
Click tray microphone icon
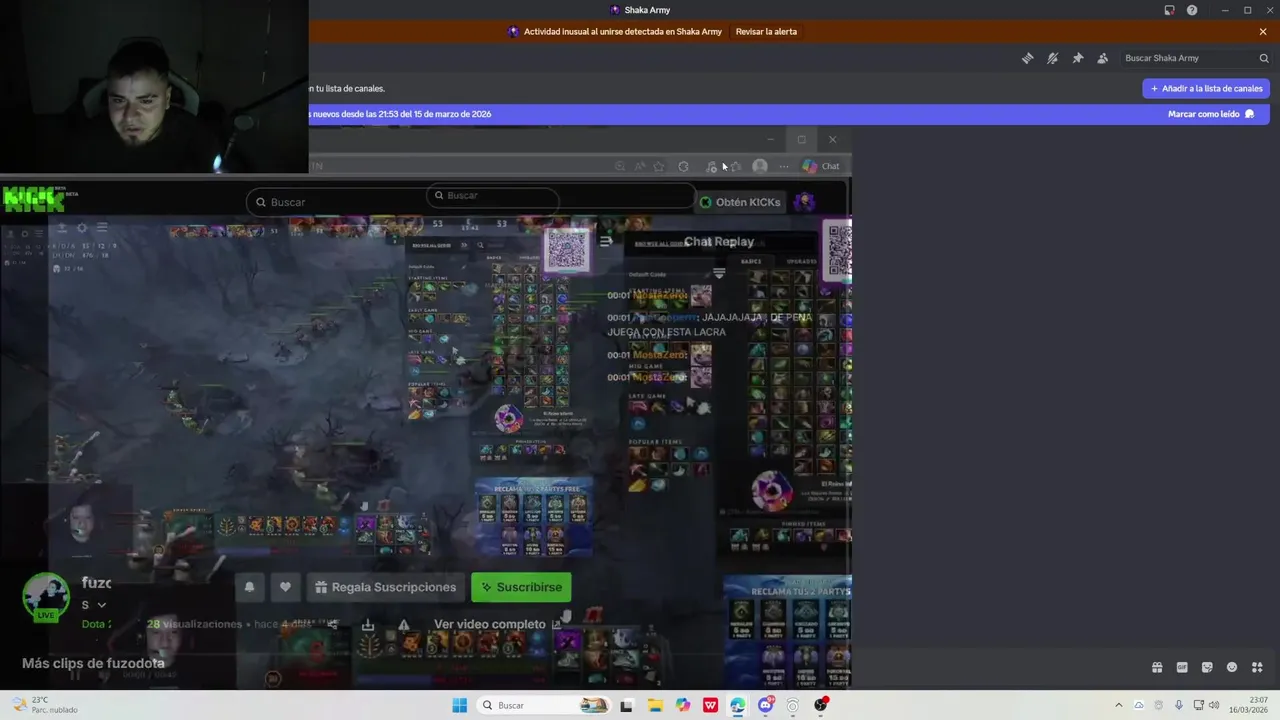click(x=1179, y=705)
